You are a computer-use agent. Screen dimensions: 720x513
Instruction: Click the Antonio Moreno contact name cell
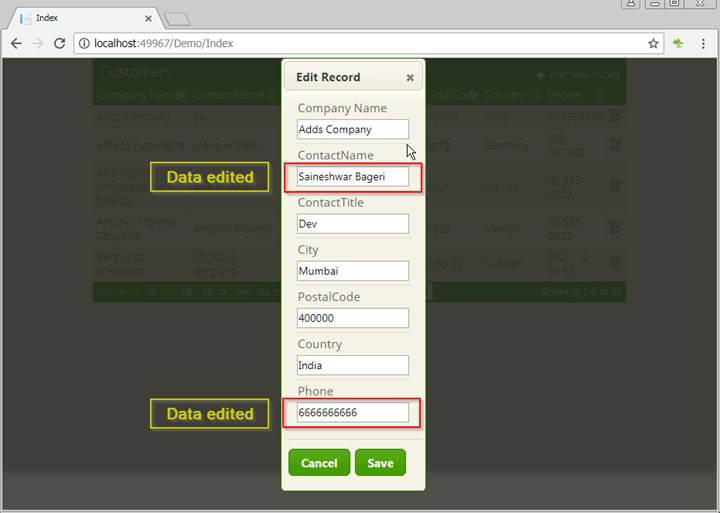click(232, 228)
